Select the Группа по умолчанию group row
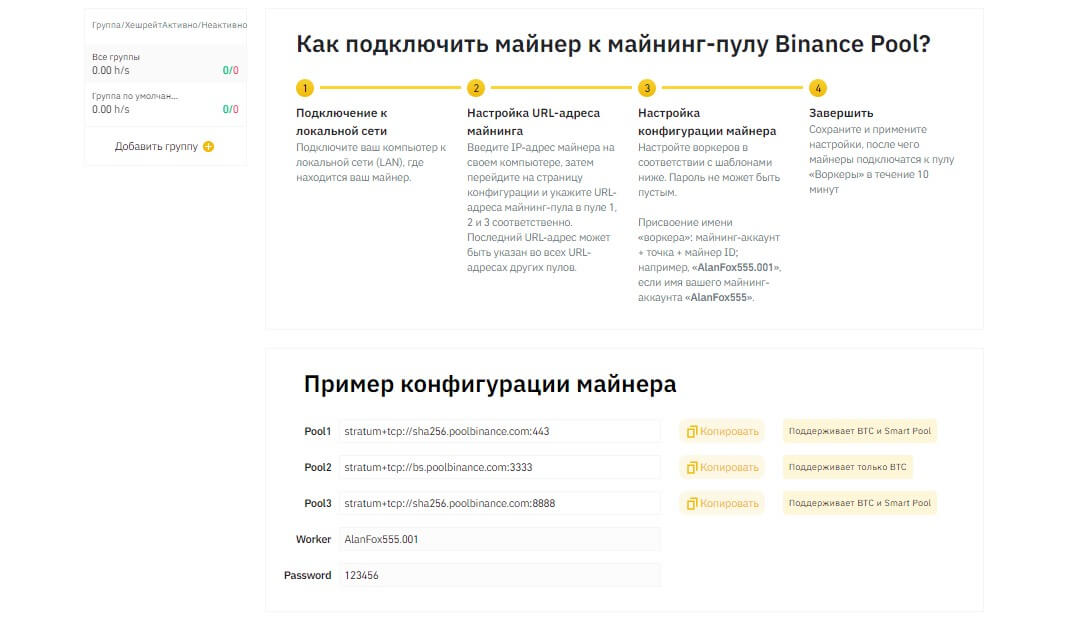The width and height of the screenshot is (1089, 617). tap(164, 103)
